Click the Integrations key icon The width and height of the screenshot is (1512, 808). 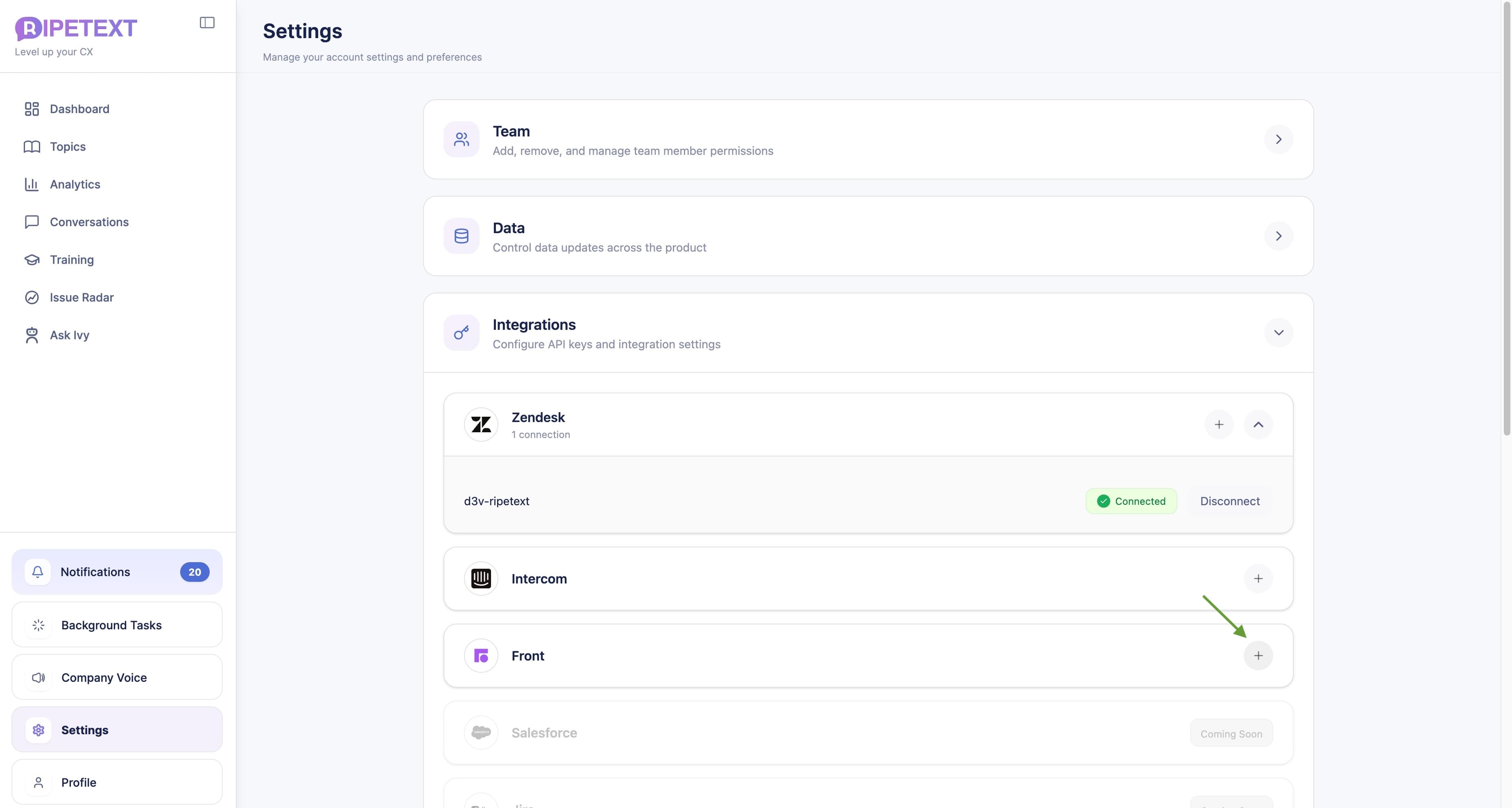coord(462,333)
